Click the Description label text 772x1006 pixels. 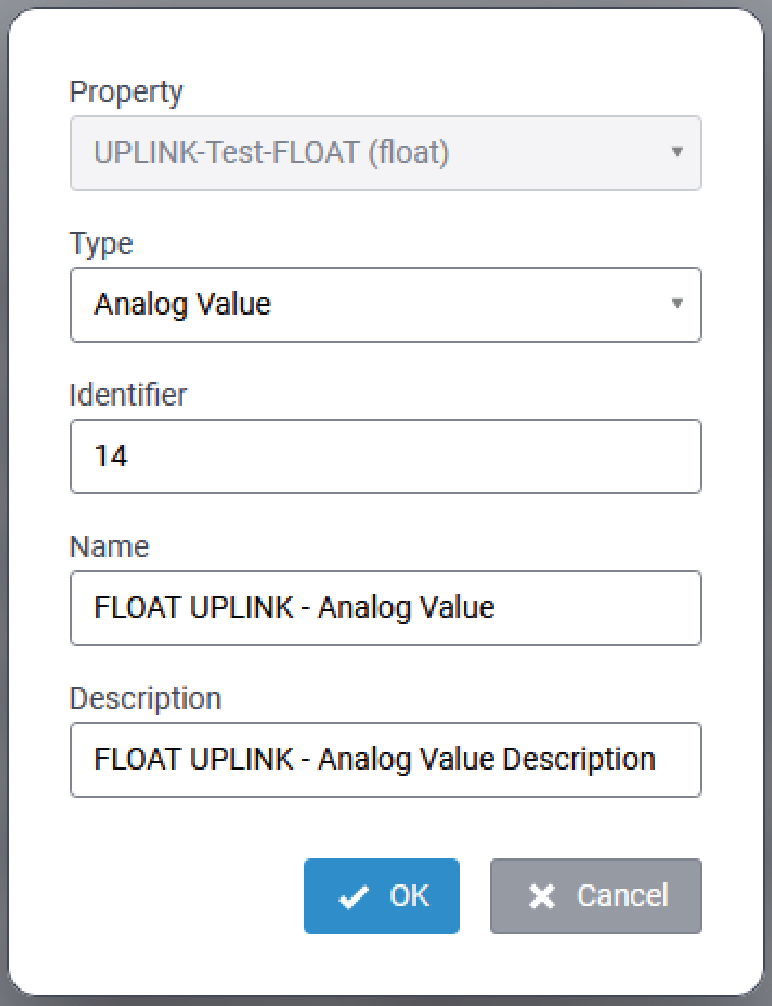coord(145,698)
